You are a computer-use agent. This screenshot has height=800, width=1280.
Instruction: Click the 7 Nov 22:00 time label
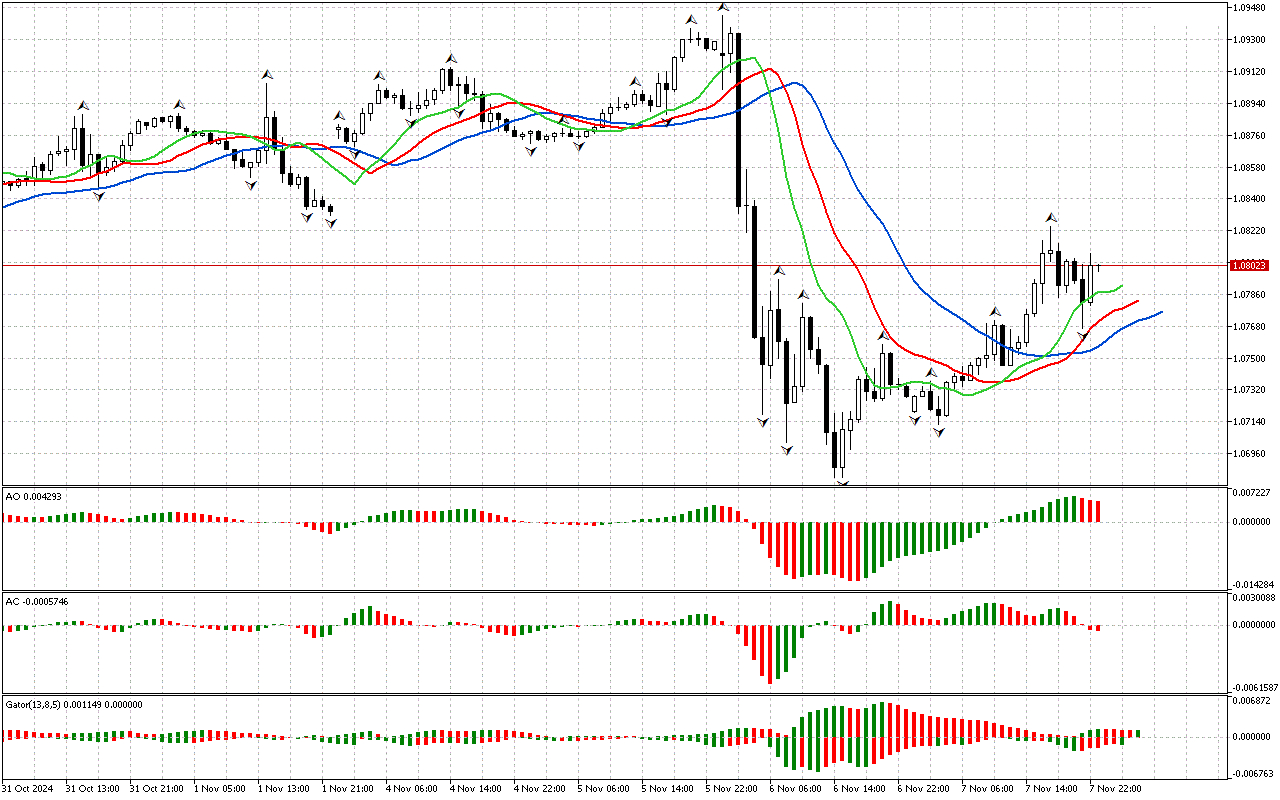[1115, 789]
